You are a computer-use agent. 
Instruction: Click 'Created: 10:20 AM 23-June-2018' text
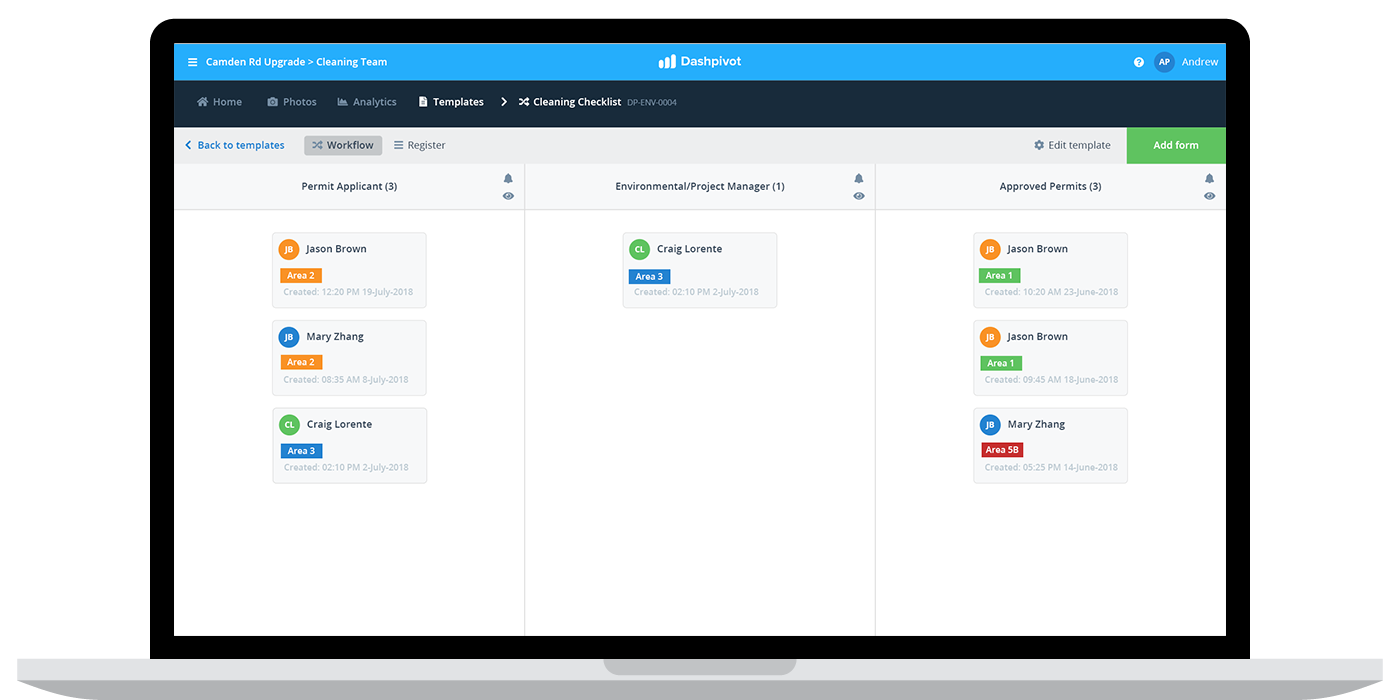(1051, 292)
